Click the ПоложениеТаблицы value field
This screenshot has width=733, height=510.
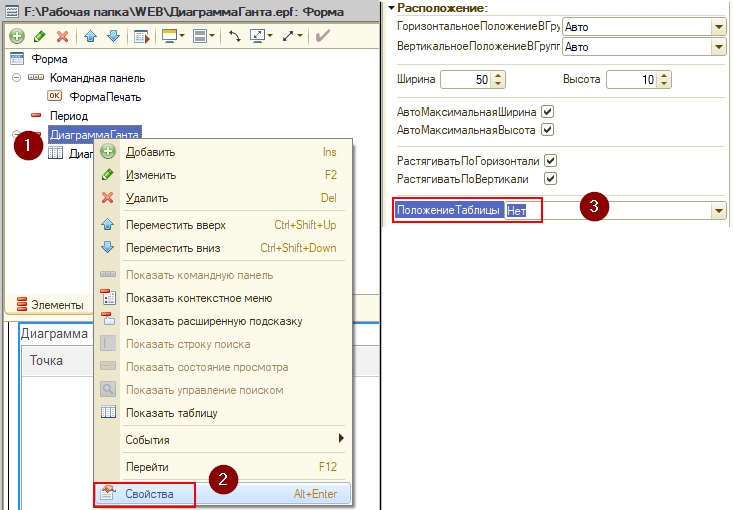coord(608,211)
